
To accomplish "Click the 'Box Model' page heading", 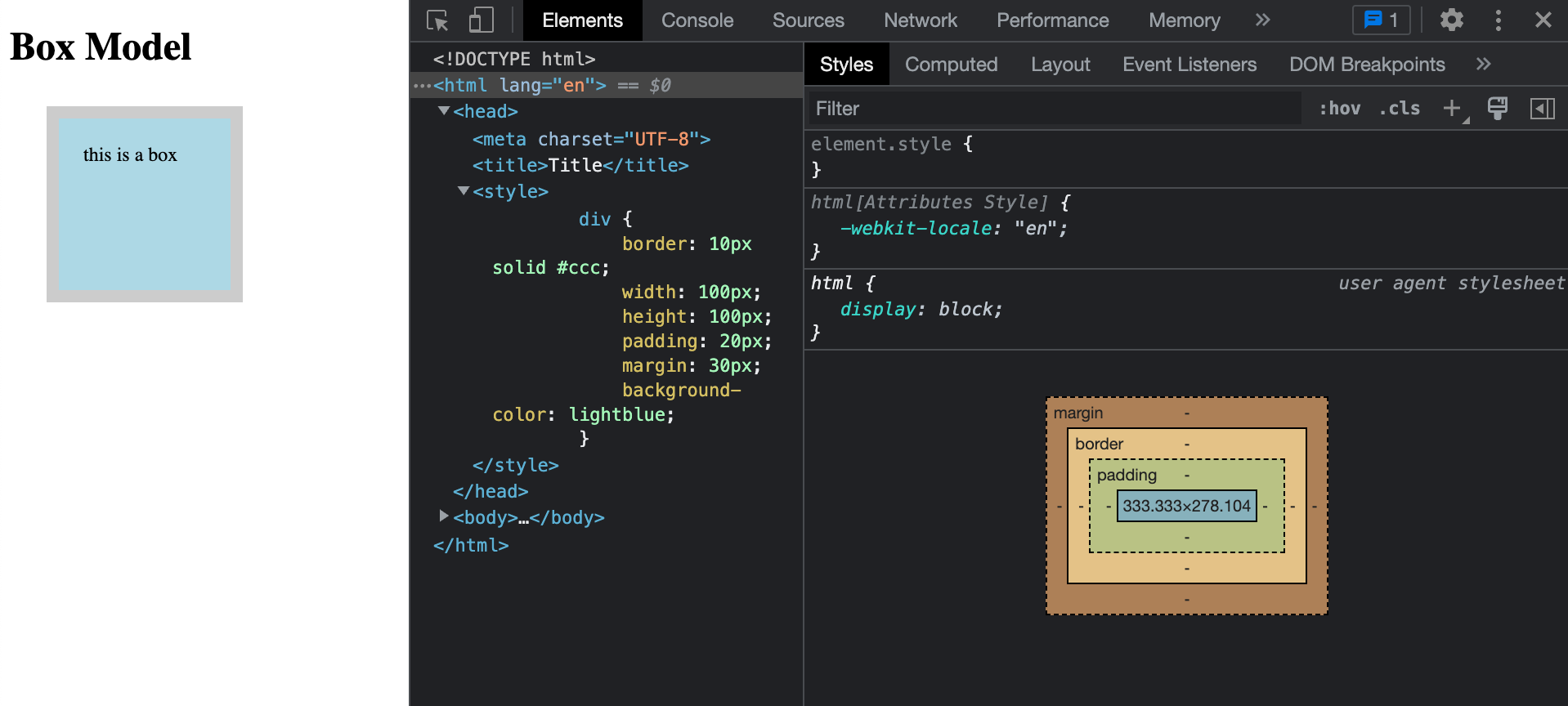I will coord(101,47).
